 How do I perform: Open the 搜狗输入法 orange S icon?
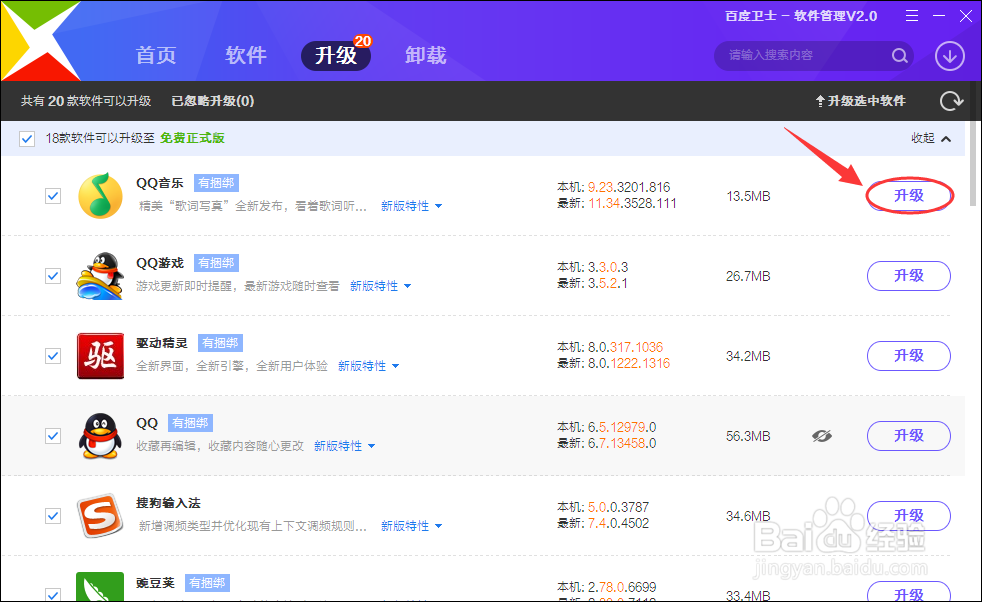(x=100, y=515)
